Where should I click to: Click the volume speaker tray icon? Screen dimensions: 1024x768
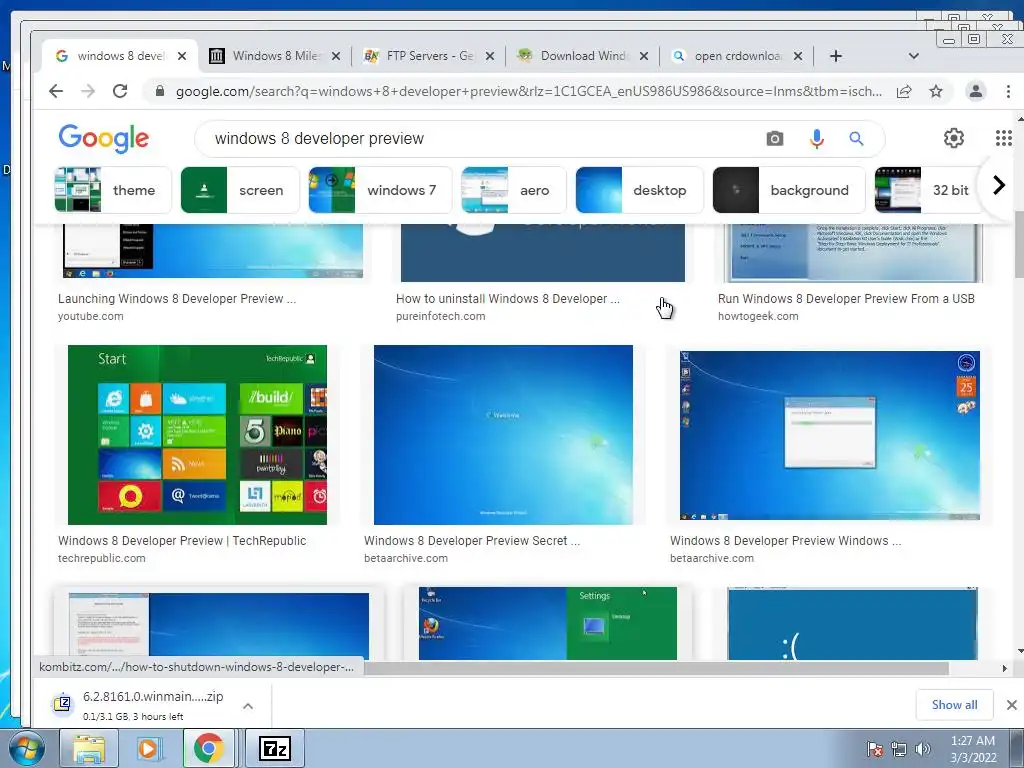coord(922,748)
